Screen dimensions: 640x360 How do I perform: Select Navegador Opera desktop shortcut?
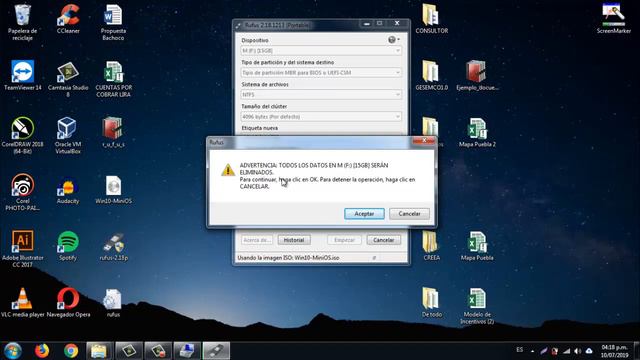(68, 302)
